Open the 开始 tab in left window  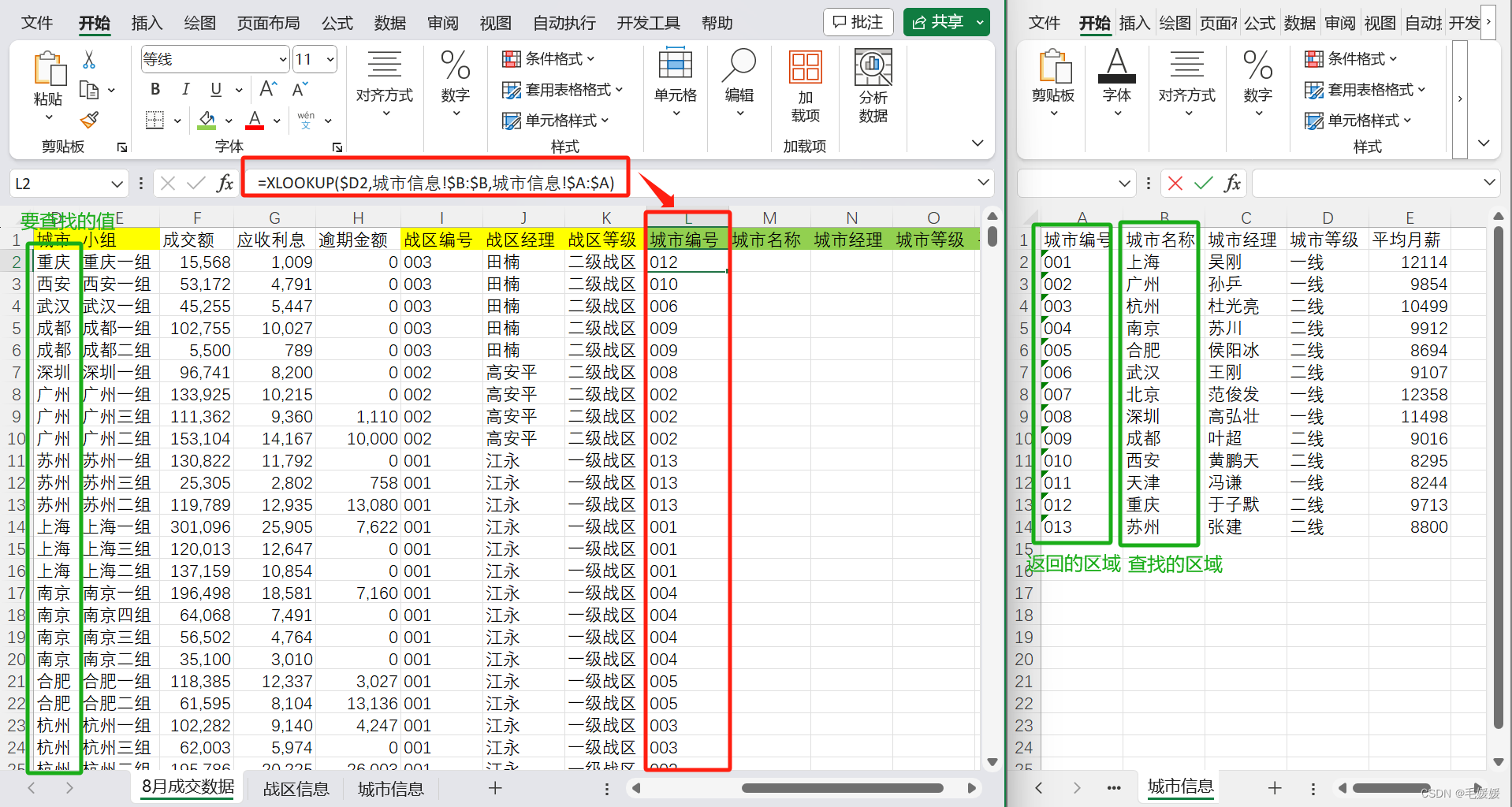[95, 23]
